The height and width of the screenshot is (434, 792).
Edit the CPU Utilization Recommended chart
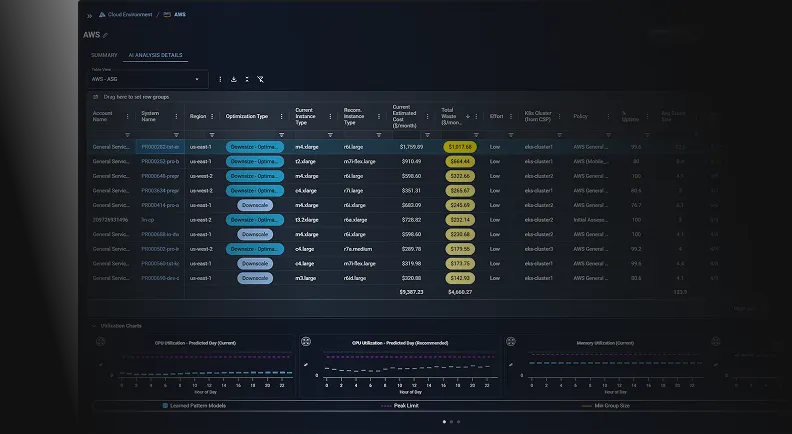tap(306, 364)
